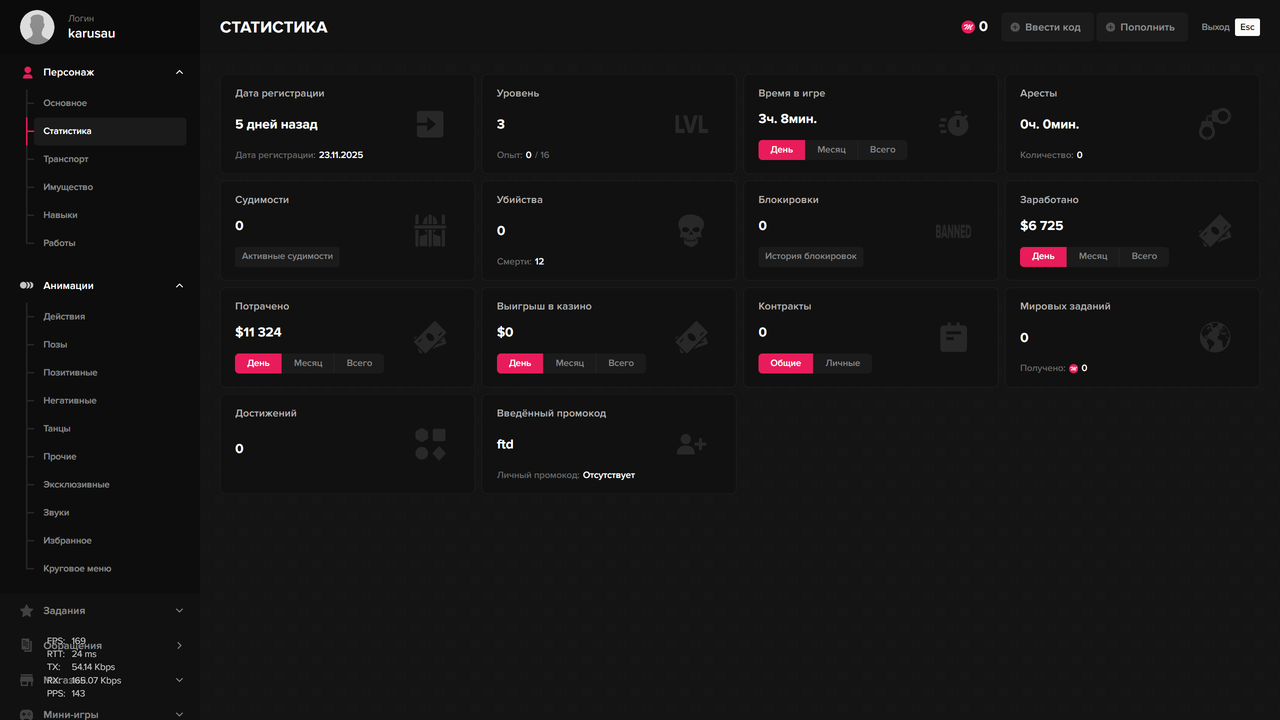
Task: Click the Пополнить button
Action: point(1142,27)
